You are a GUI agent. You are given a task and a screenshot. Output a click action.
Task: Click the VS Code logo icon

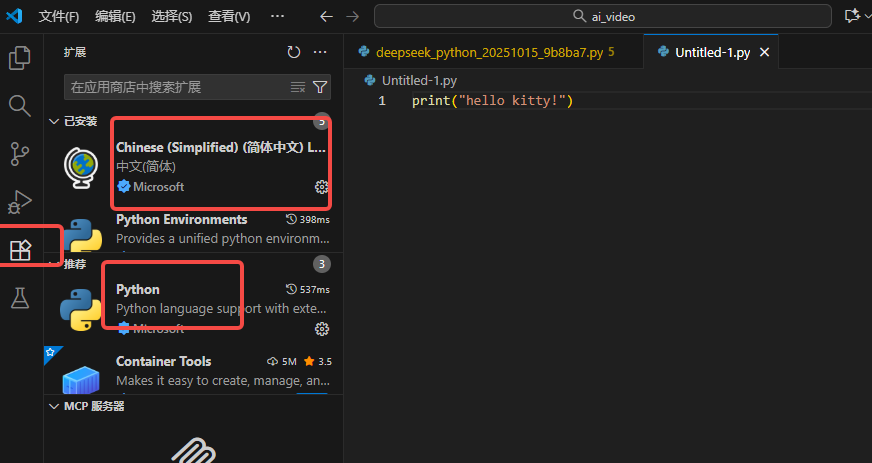pyautogui.click(x=14, y=16)
